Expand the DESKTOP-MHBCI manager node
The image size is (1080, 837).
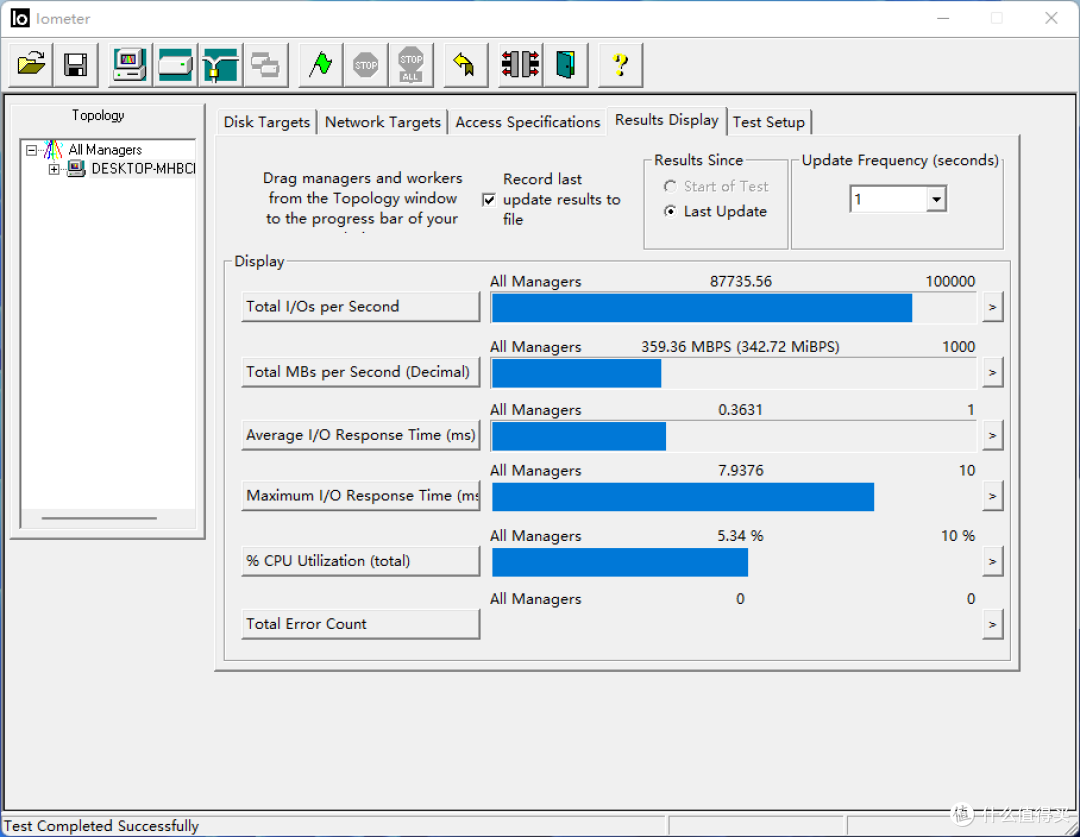pyautogui.click(x=54, y=169)
